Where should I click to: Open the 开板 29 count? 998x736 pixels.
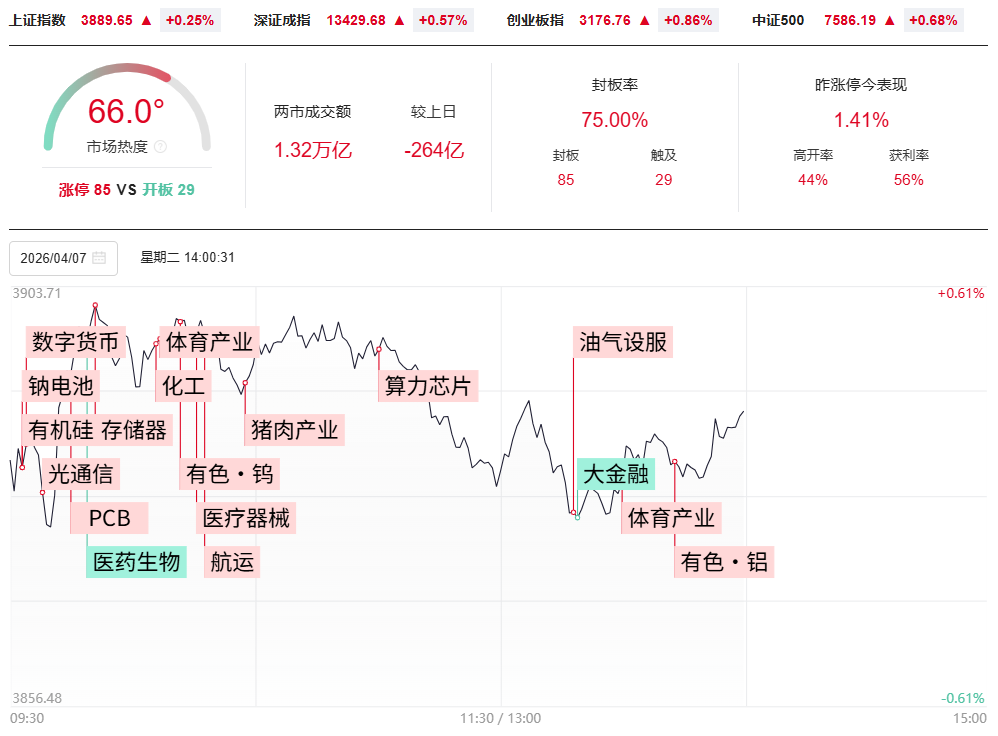point(168,189)
